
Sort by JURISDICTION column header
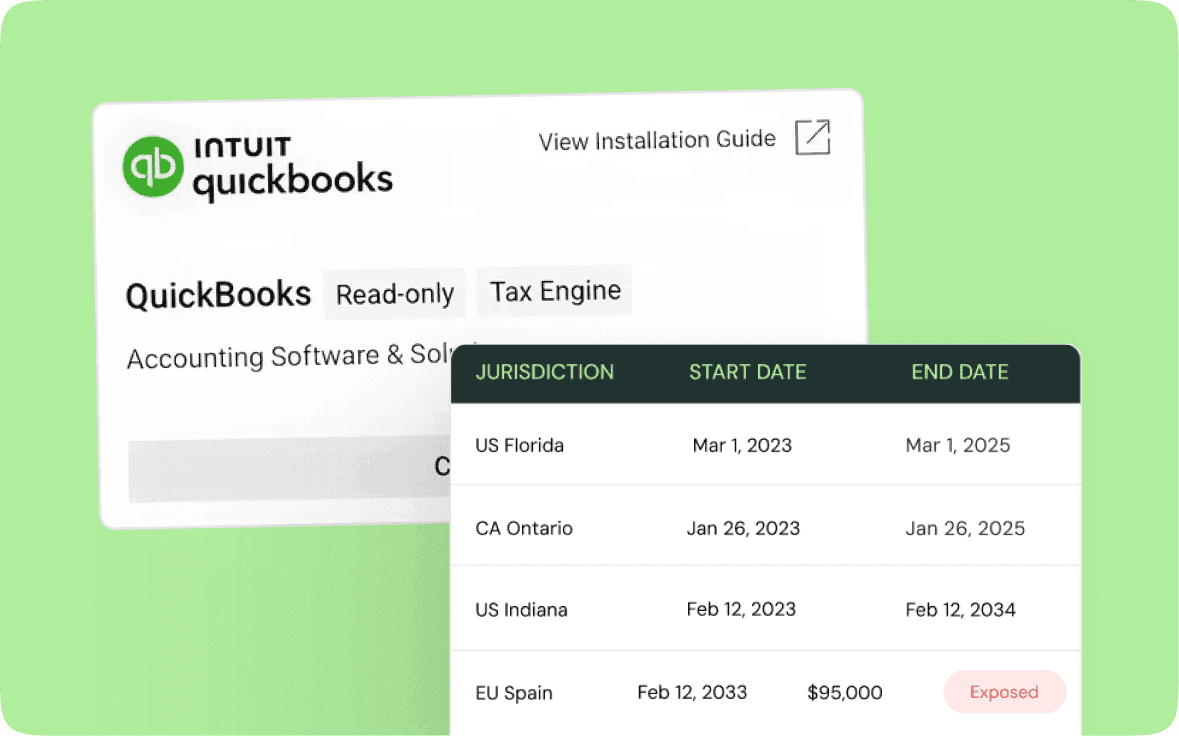click(x=544, y=372)
